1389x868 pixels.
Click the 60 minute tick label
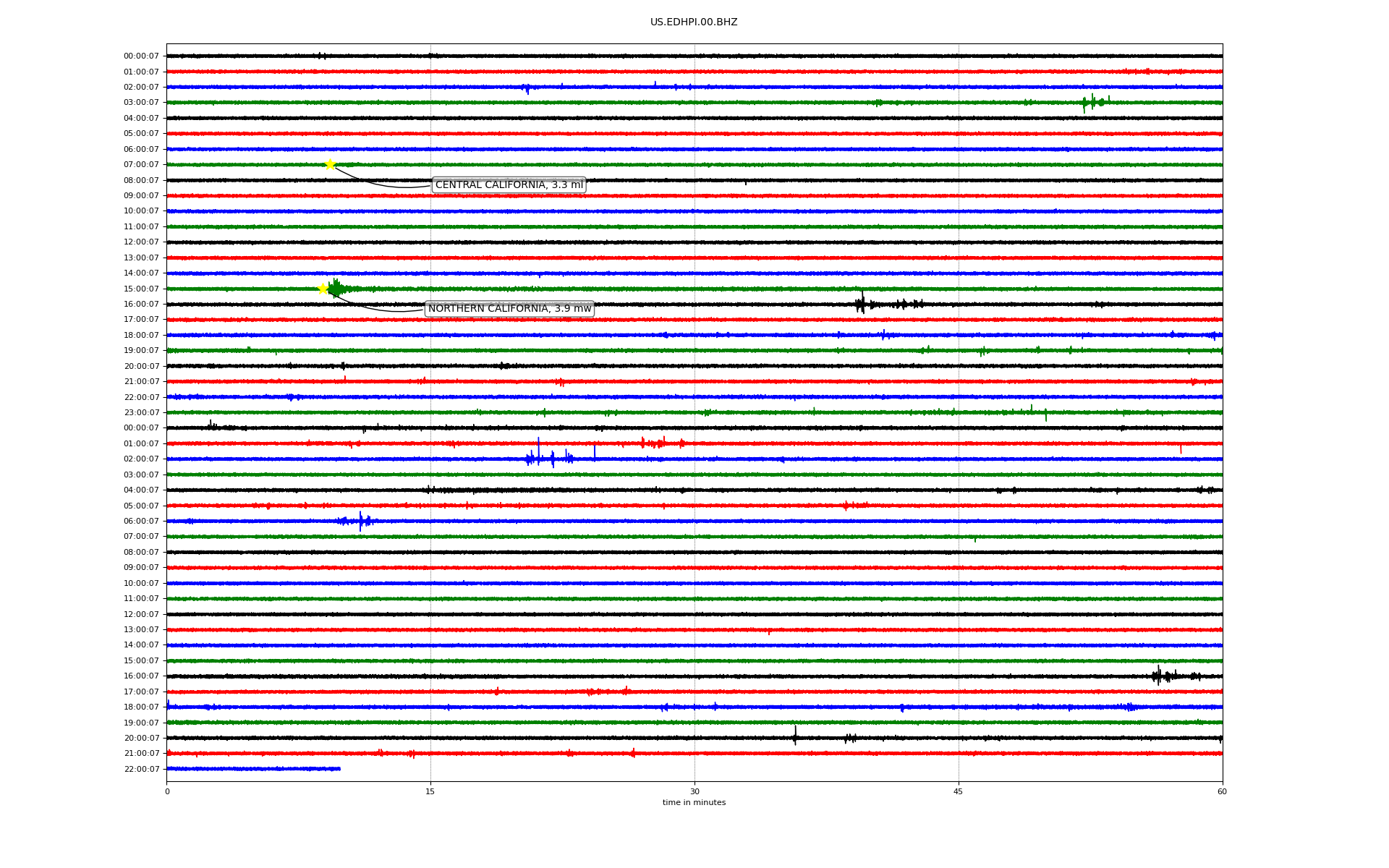[1221, 791]
